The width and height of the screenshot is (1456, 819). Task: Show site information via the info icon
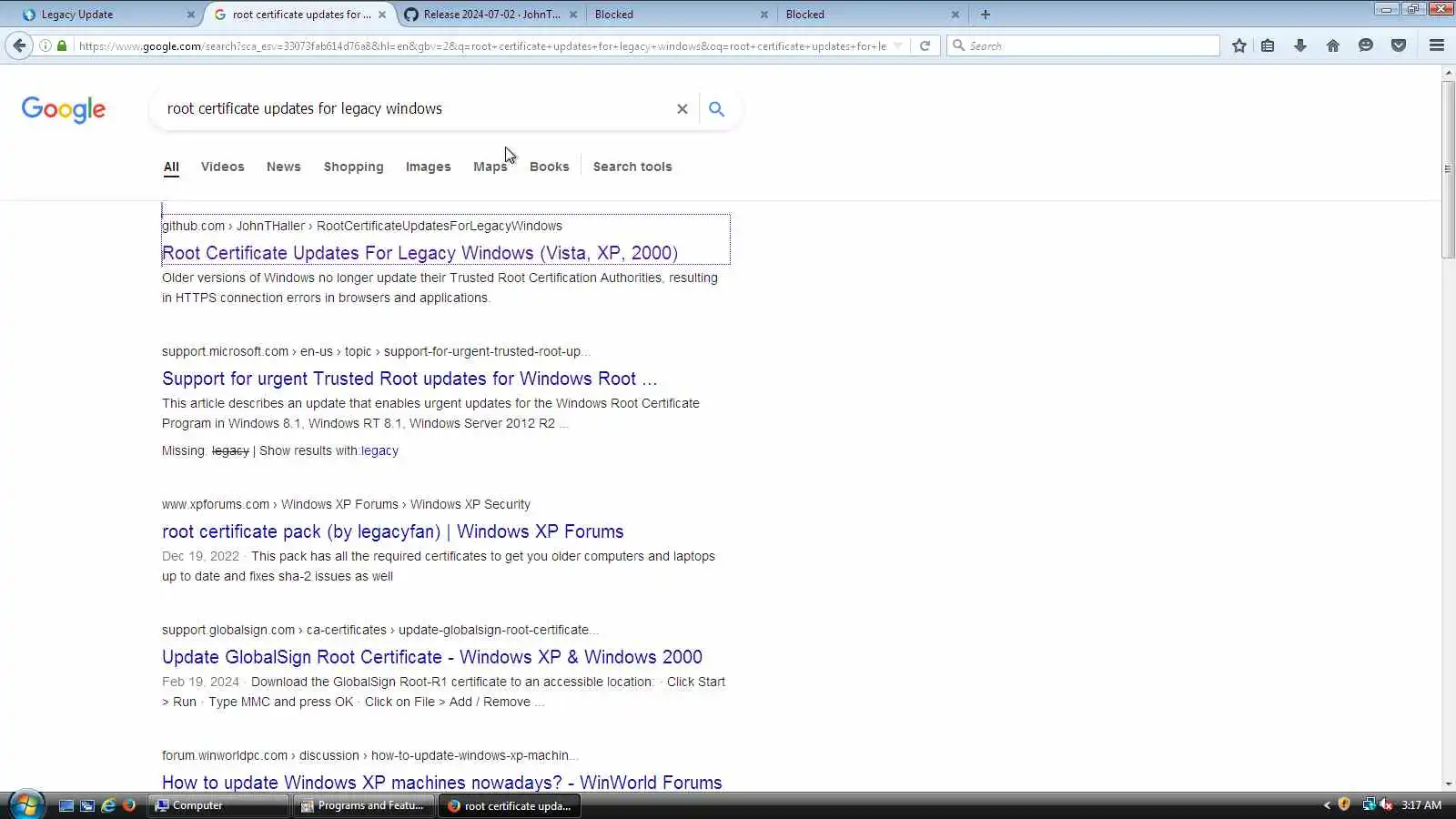45,45
